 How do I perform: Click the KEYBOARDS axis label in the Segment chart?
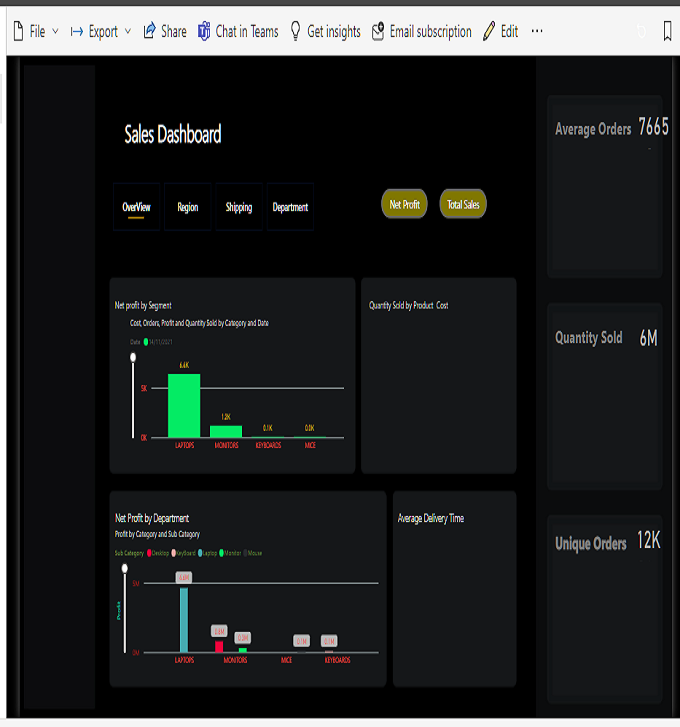tap(268, 445)
